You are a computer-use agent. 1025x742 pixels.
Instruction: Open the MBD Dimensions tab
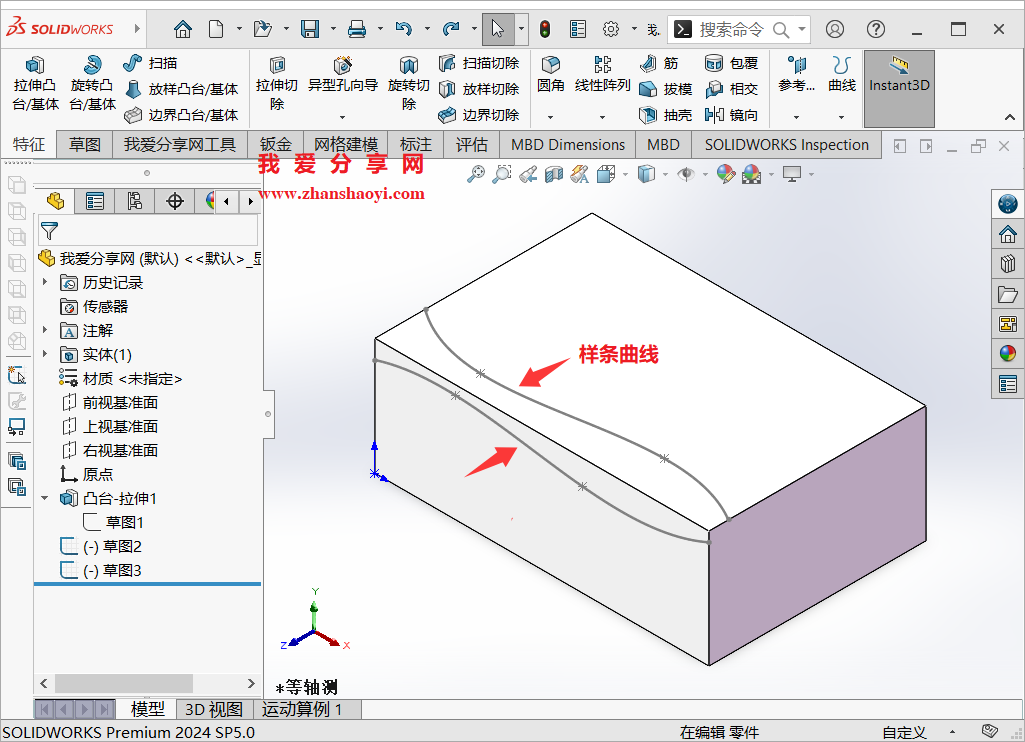tap(568, 144)
